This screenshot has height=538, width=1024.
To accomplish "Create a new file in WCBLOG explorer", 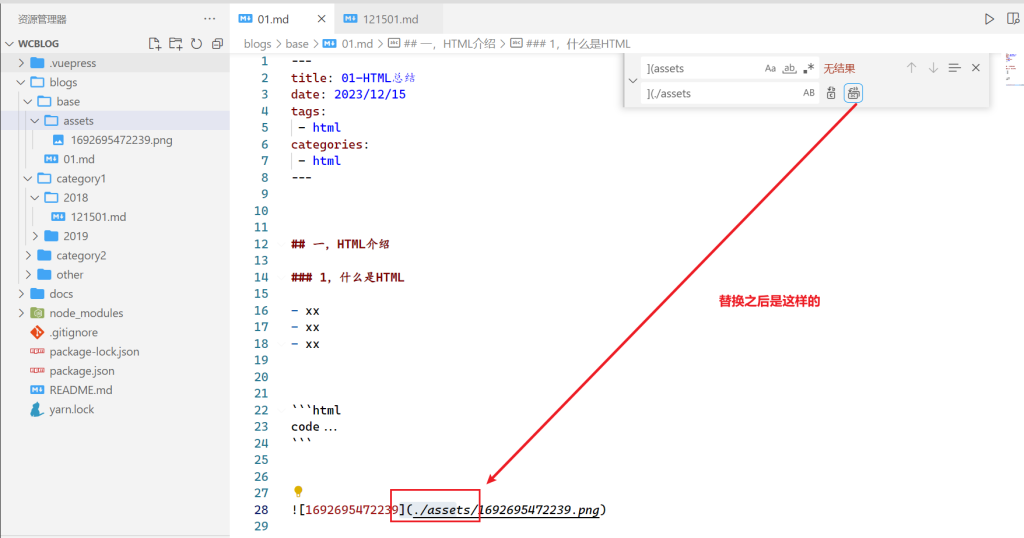I will [154, 44].
